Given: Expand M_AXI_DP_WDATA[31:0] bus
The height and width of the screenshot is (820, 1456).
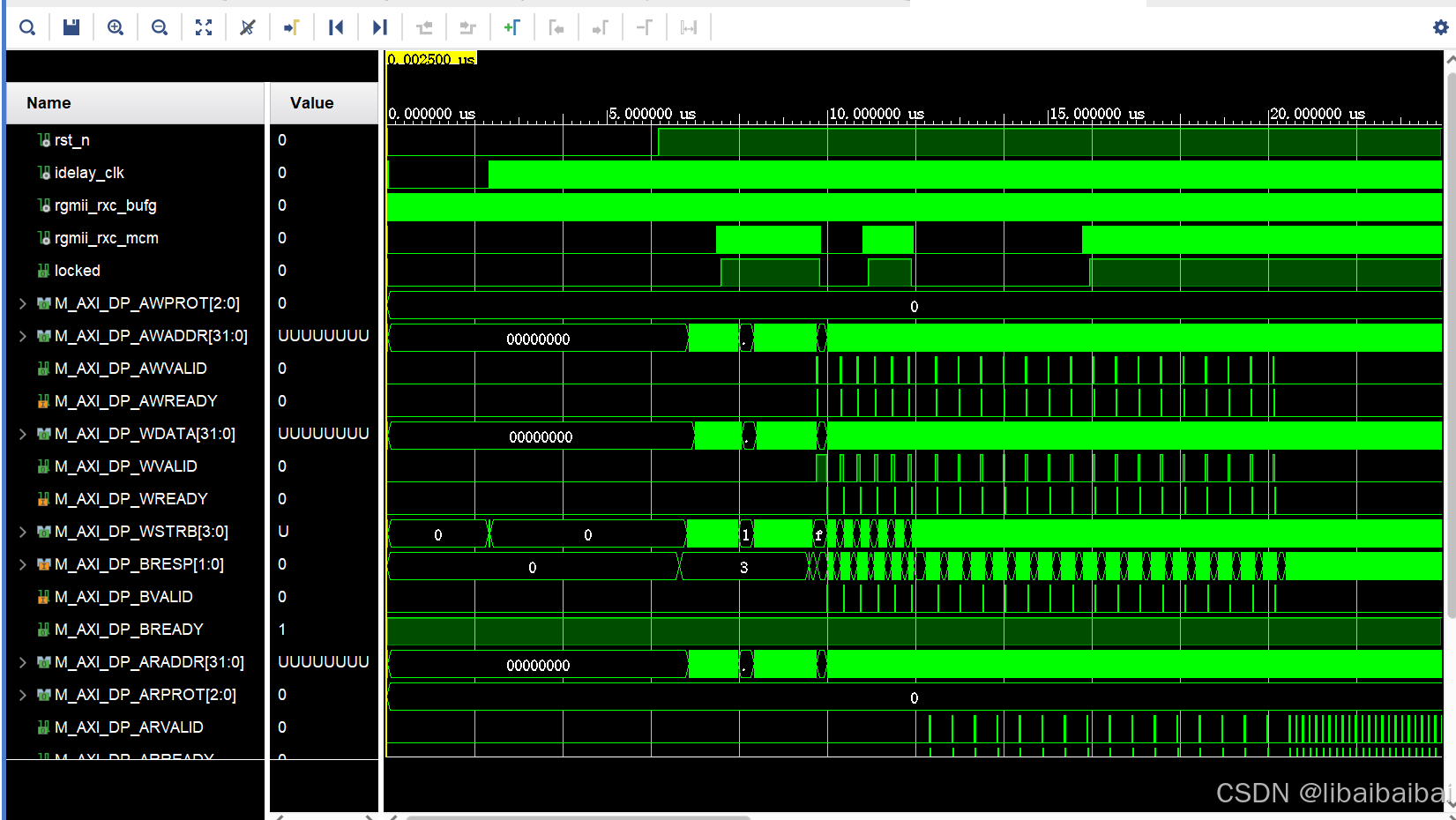Looking at the screenshot, I should [x=23, y=434].
